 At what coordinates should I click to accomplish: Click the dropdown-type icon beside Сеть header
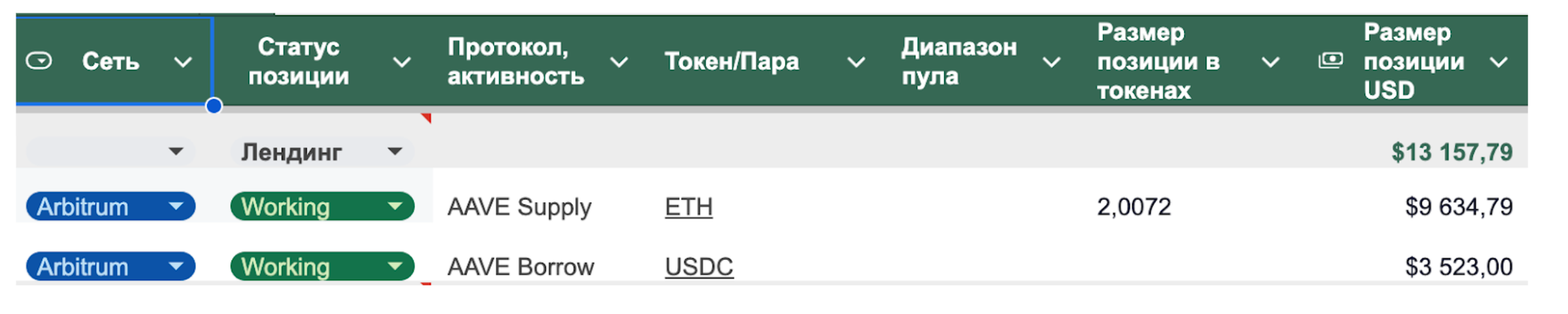[x=39, y=61]
